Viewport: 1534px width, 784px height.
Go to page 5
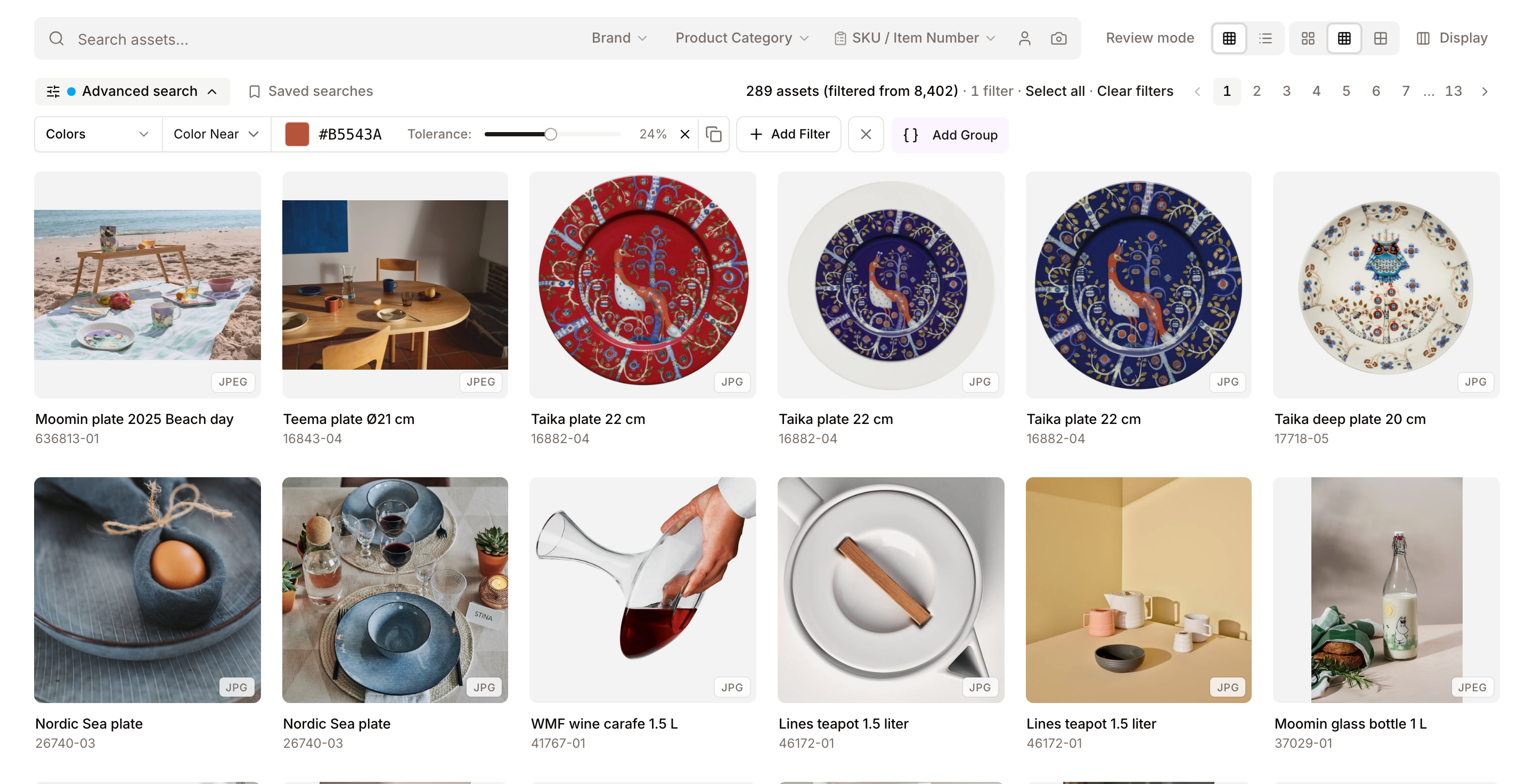(1346, 91)
